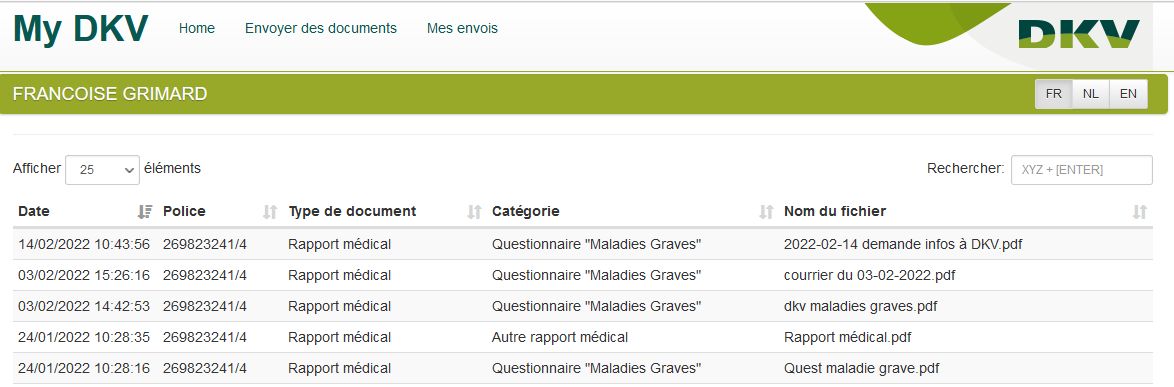Open courrier du 03-02-2022.pdf file
Image resolution: width=1174 pixels, height=387 pixels.
[x=869, y=275]
